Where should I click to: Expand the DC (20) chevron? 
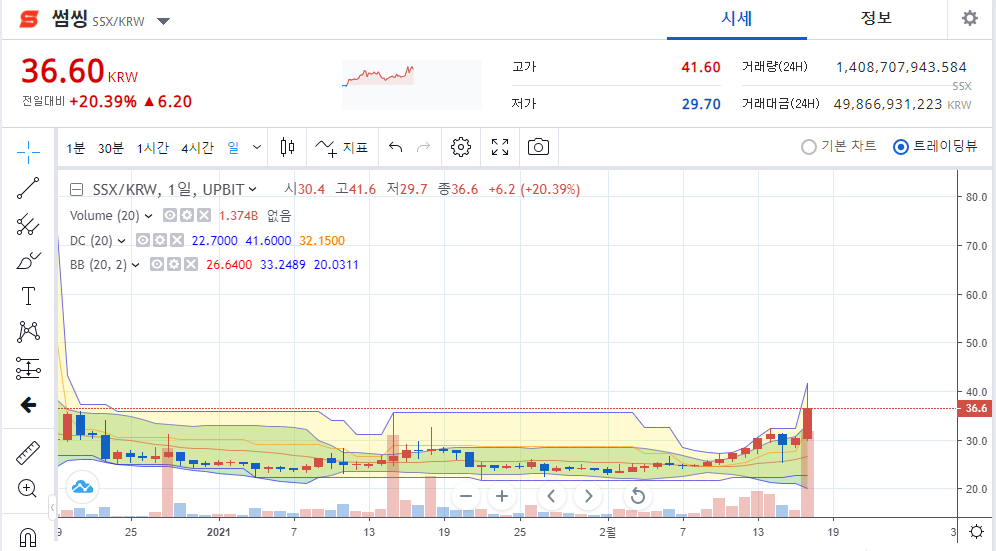coord(121,241)
